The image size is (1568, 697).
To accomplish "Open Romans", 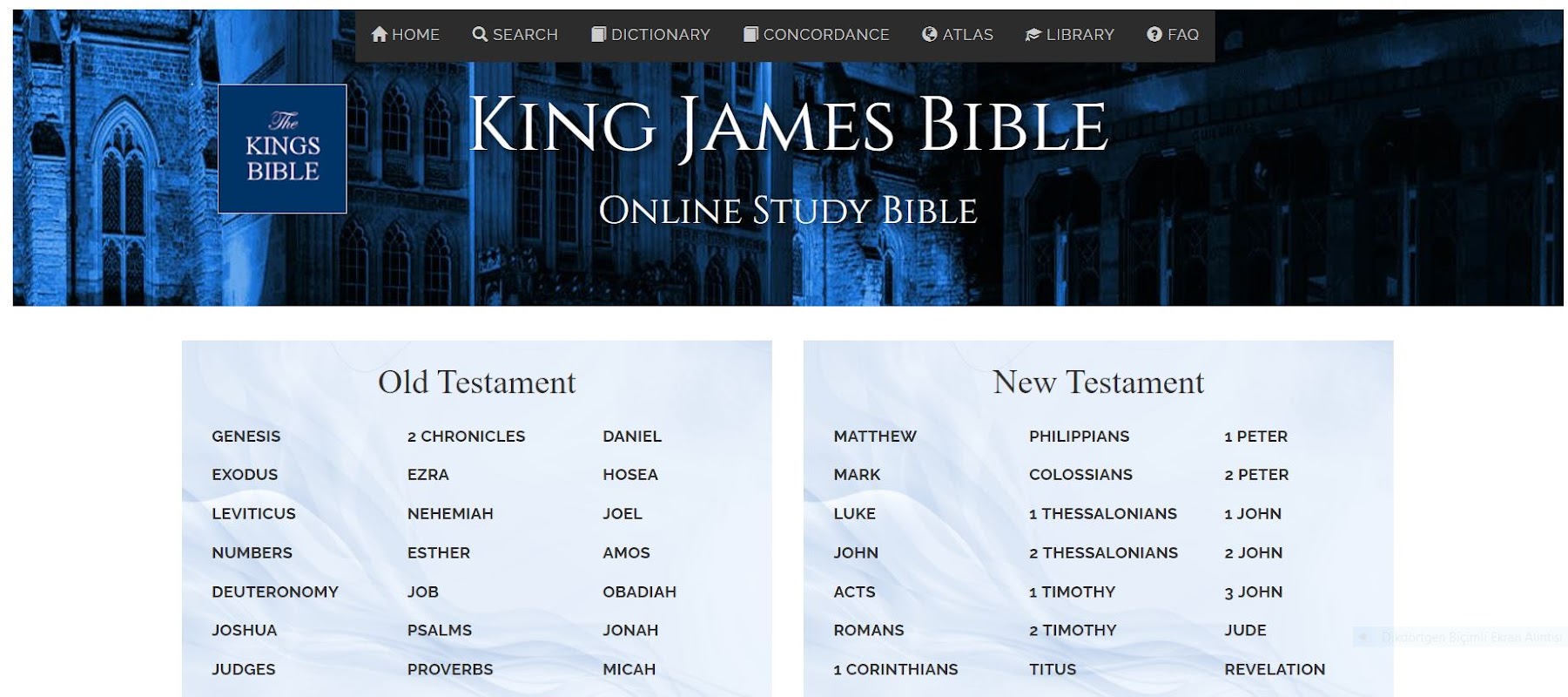I will pos(869,631).
